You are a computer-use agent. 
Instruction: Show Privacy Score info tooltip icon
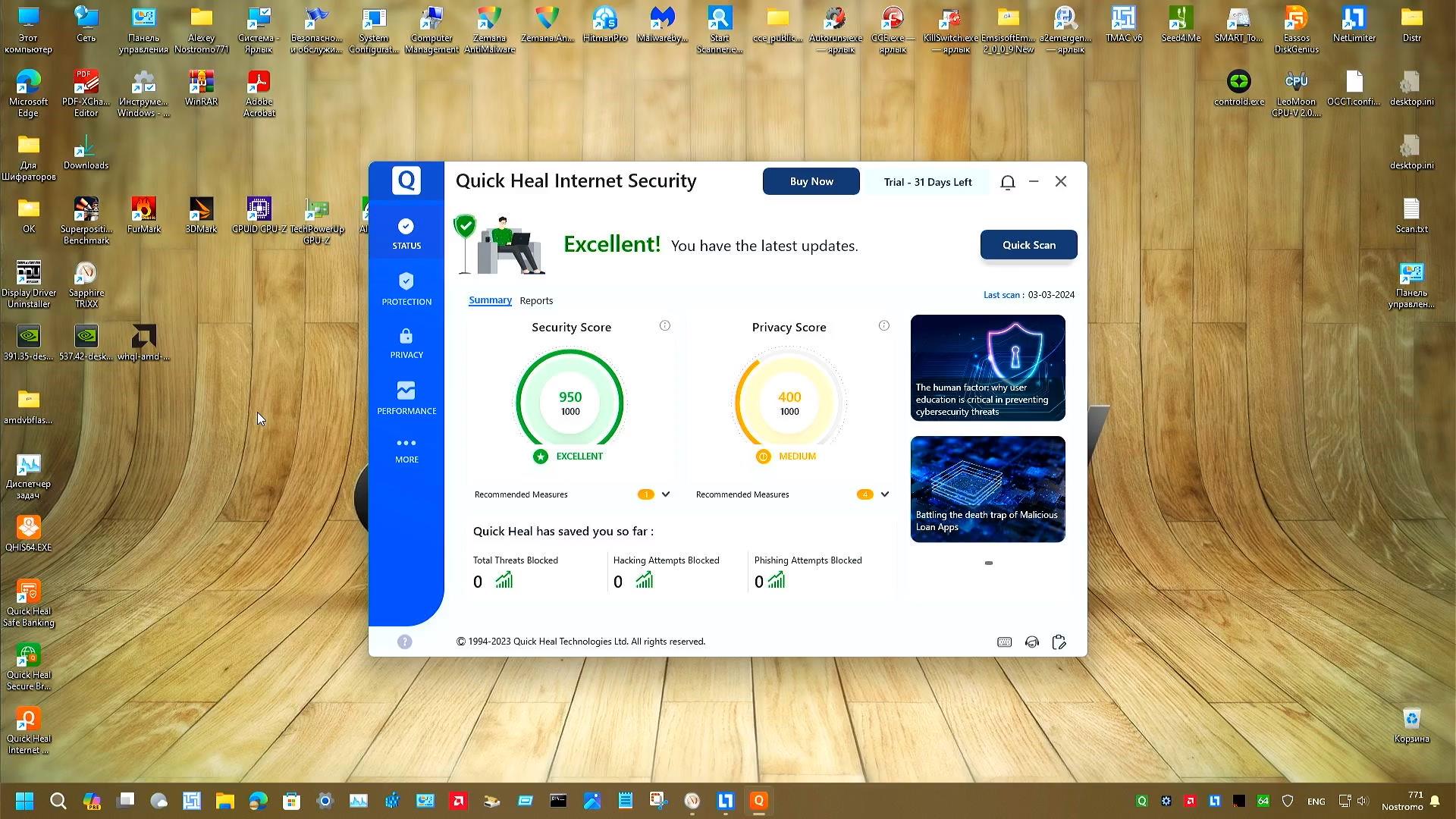point(884,326)
